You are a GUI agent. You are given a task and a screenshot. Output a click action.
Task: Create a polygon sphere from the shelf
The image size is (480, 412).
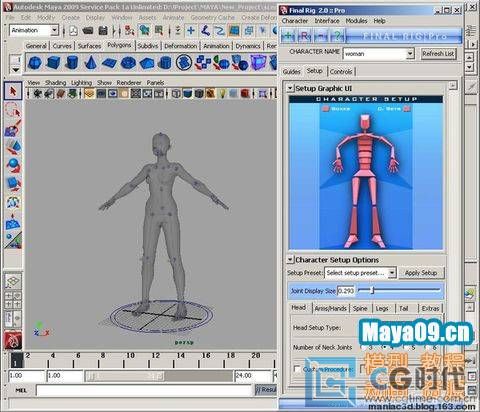[x=35, y=62]
